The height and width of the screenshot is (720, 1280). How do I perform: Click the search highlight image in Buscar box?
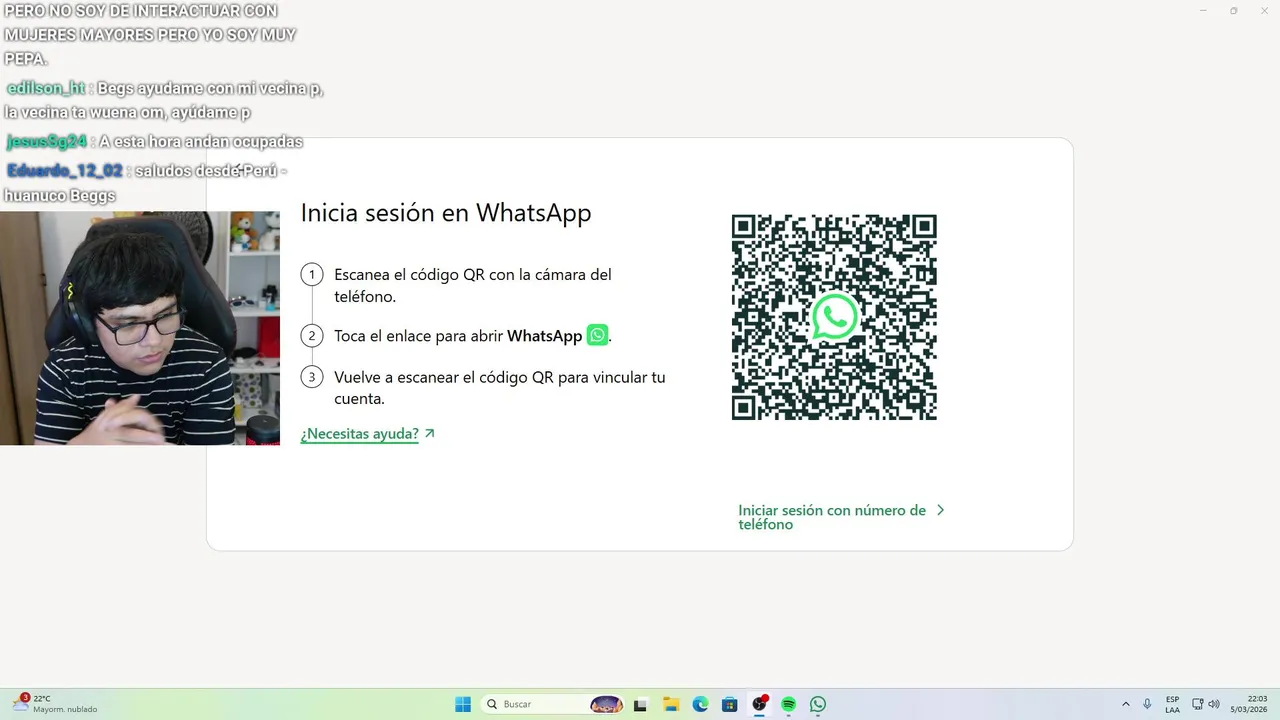point(606,704)
